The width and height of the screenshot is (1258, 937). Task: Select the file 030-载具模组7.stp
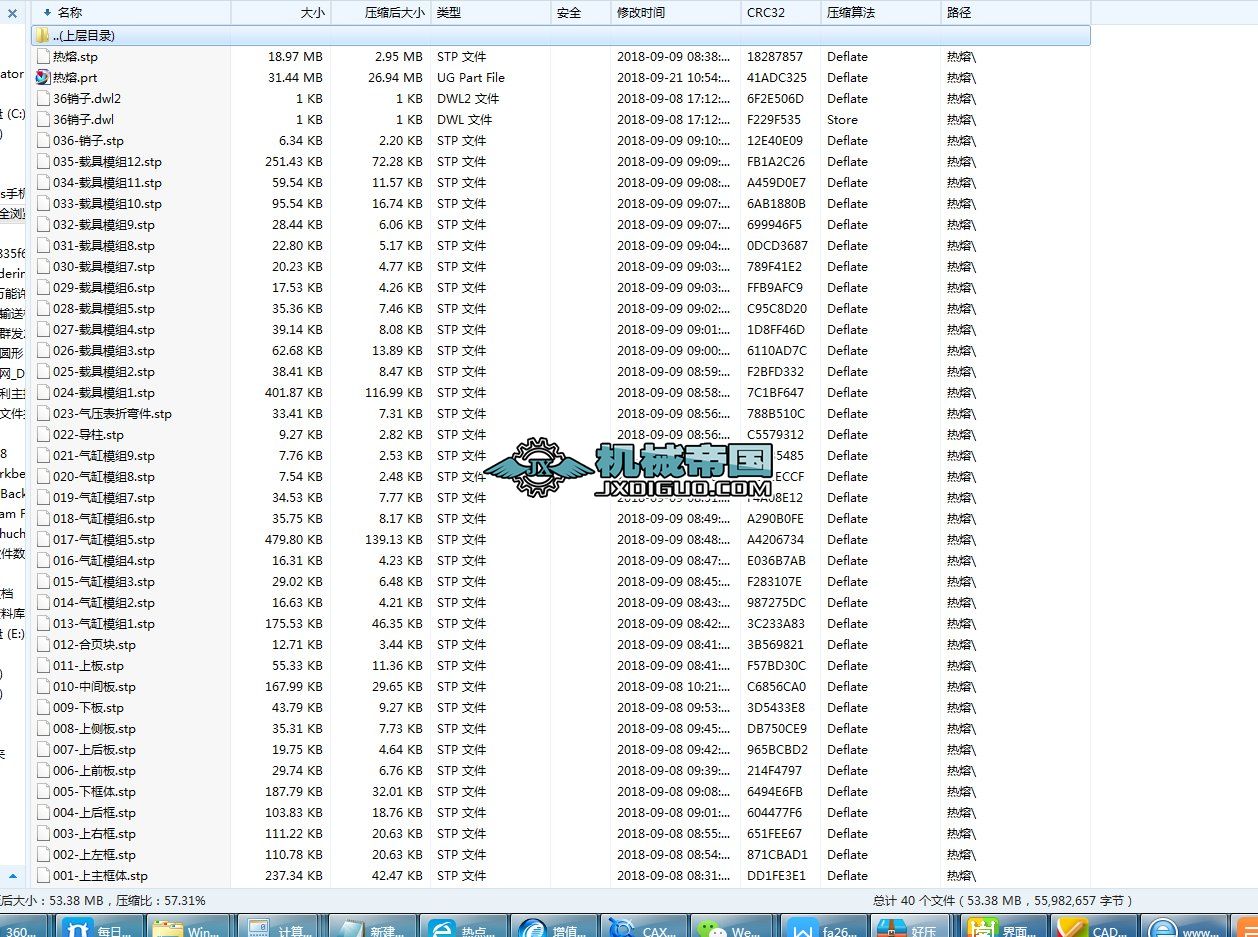104,266
